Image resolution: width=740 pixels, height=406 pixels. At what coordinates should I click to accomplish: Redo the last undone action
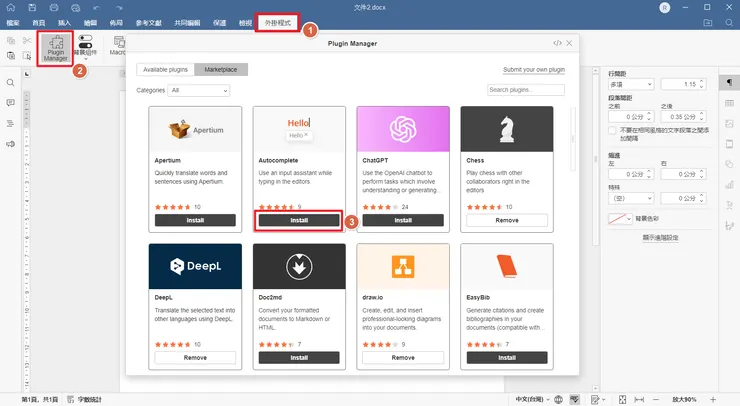click(x=119, y=8)
